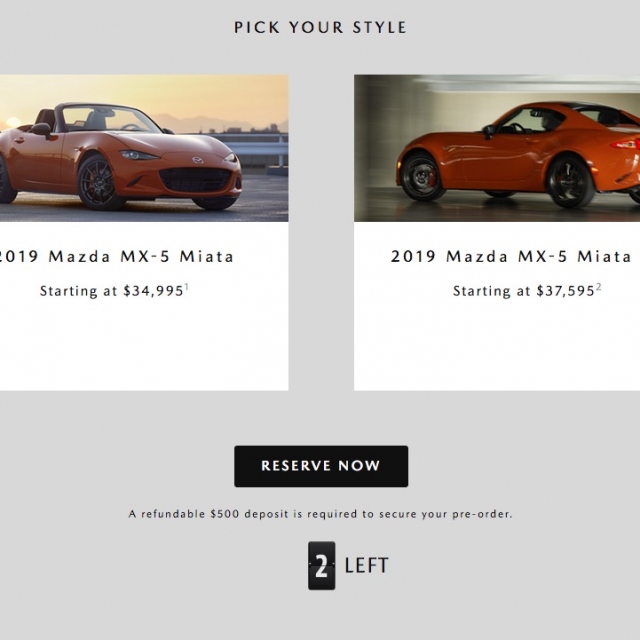Click the convertible's windshield
Screen dimensions: 640x640
point(111,118)
